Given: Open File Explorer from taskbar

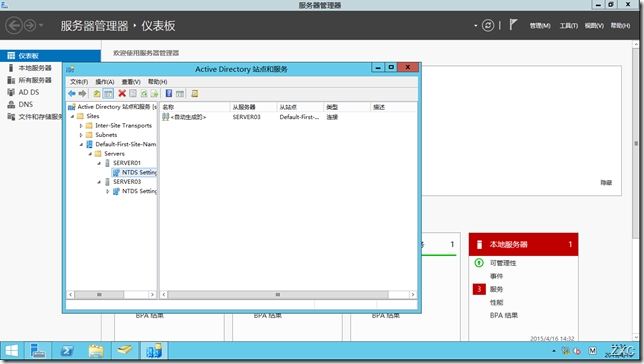Looking at the screenshot, I should 96,351.
